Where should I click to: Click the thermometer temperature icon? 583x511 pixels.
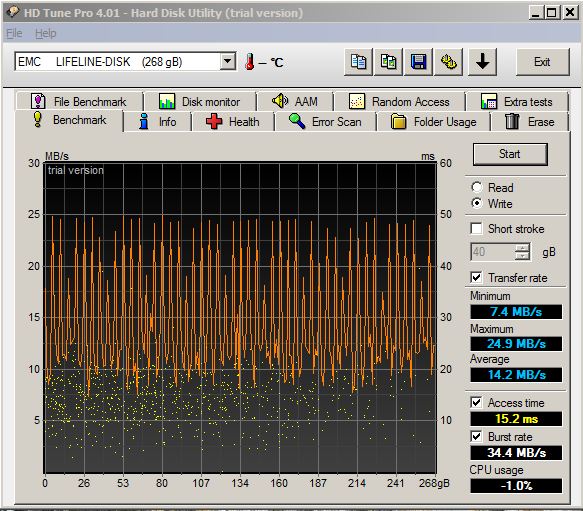(249, 61)
